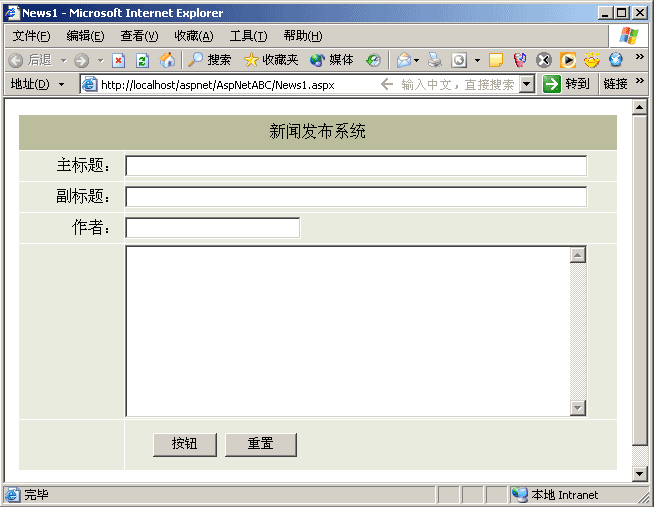Click the yellow note toolbar icon
654x507 pixels.
[496, 60]
